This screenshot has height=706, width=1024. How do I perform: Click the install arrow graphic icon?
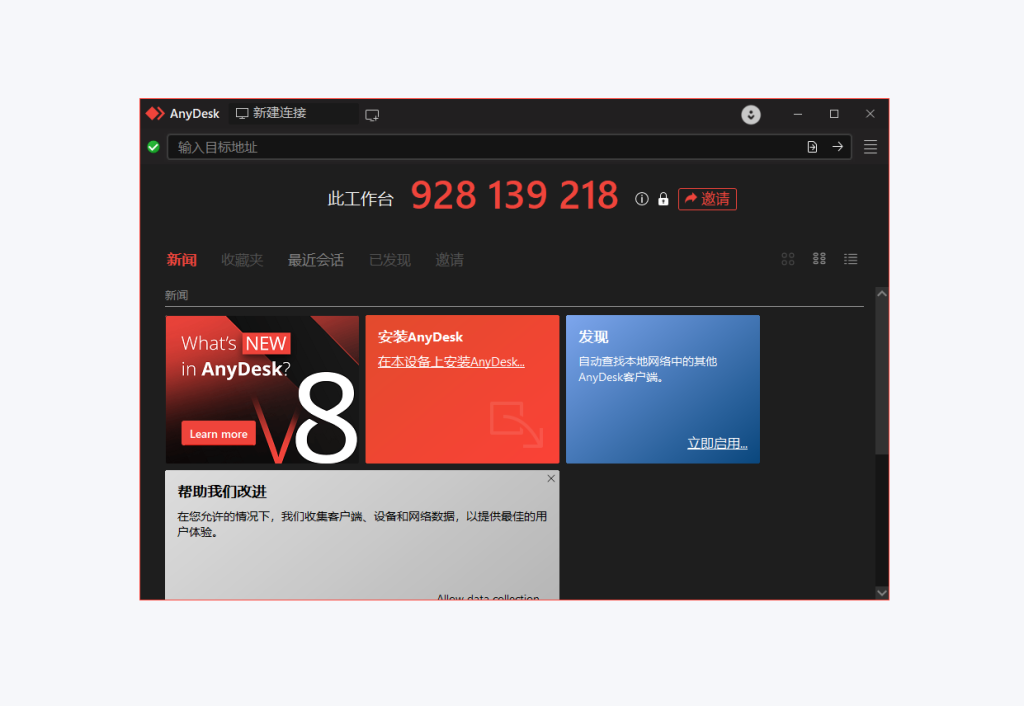(517, 425)
